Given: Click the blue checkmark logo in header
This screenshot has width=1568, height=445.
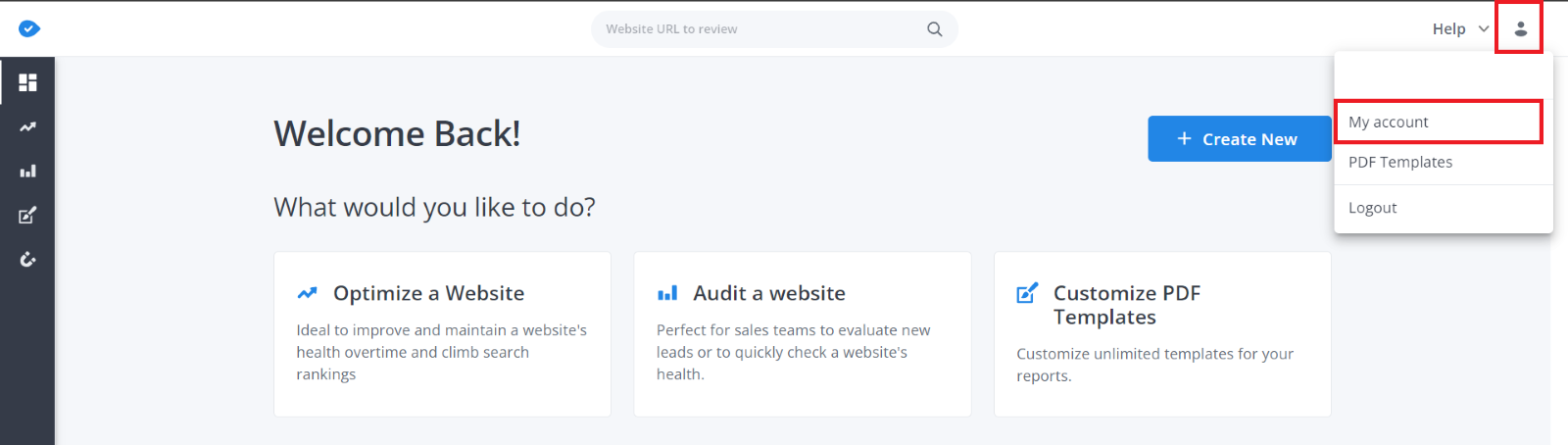Looking at the screenshot, I should pos(29,29).
